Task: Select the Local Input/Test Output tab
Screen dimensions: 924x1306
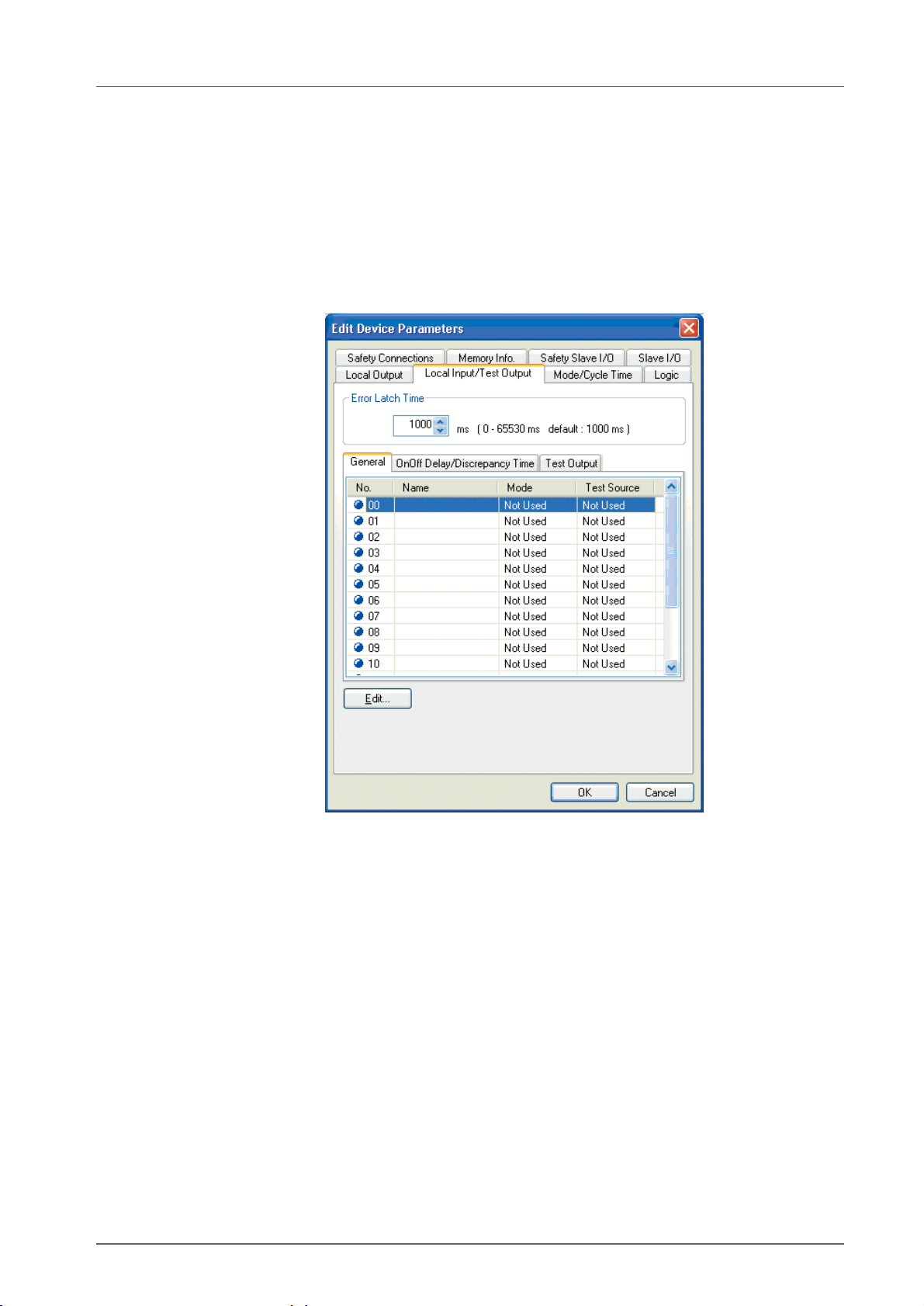Action: pos(478,373)
